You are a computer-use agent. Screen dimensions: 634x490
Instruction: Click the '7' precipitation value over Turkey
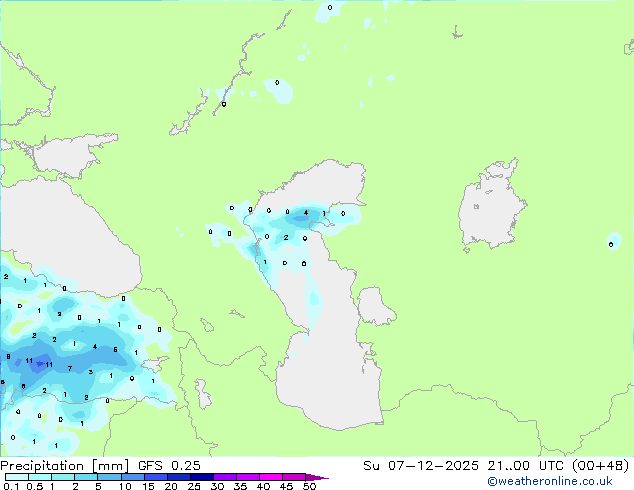70,368
